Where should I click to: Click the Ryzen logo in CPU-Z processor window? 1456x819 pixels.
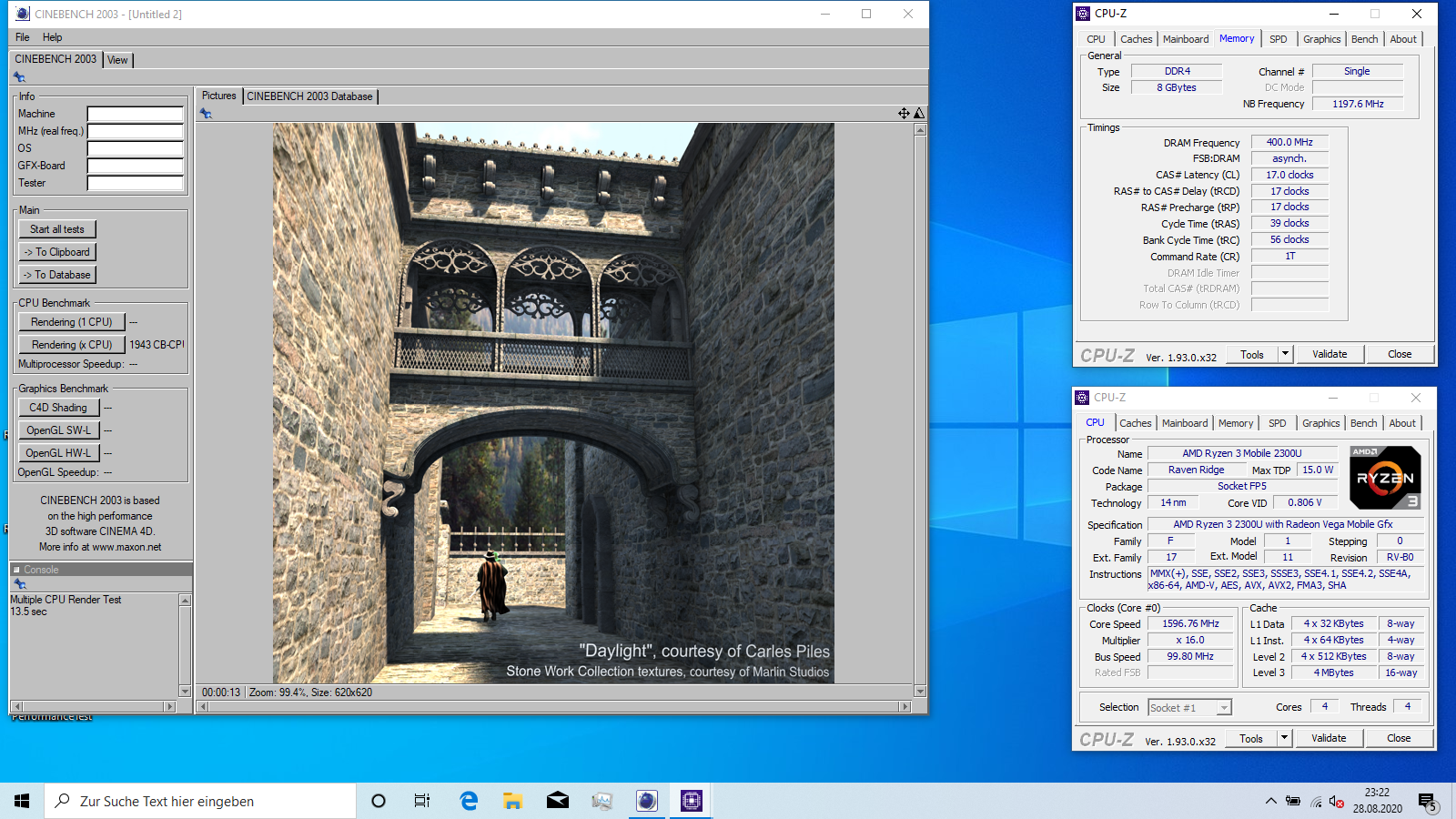[x=1384, y=477]
